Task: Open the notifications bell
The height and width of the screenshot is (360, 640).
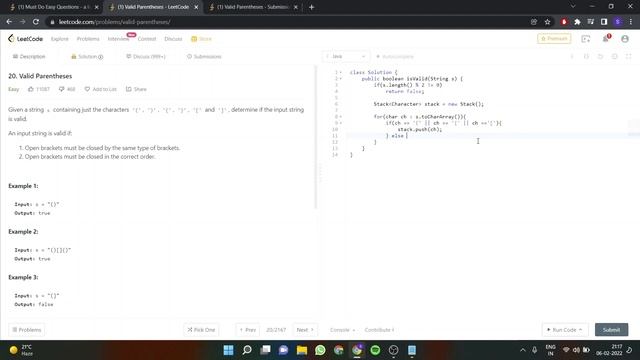Action: point(606,39)
